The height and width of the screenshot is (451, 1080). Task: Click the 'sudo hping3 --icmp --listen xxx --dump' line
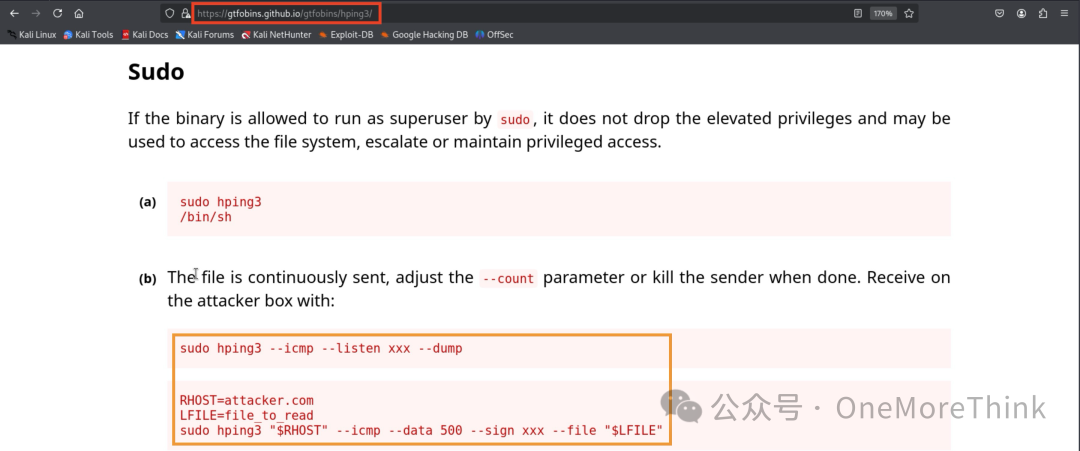click(x=321, y=348)
